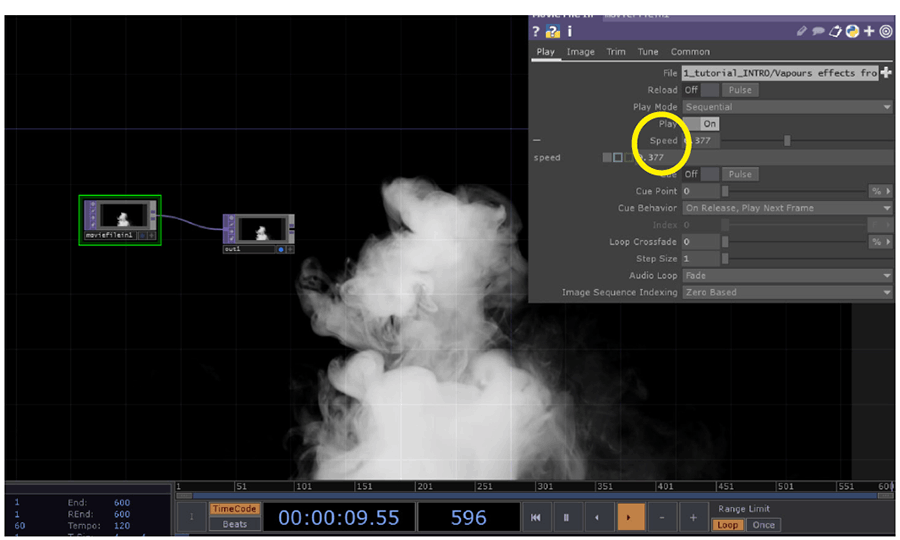
Task: Click expression mode blue square on speed row
Action: point(618,157)
